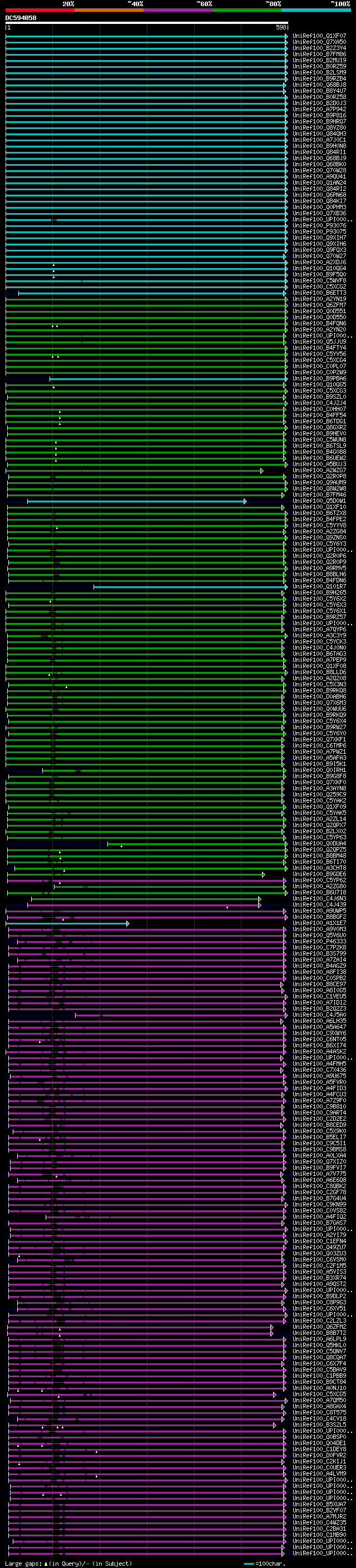The height and width of the screenshot is (1568, 356).
Task: Open hit UniRef100_B2Z3Y4
Action: [319, 48]
